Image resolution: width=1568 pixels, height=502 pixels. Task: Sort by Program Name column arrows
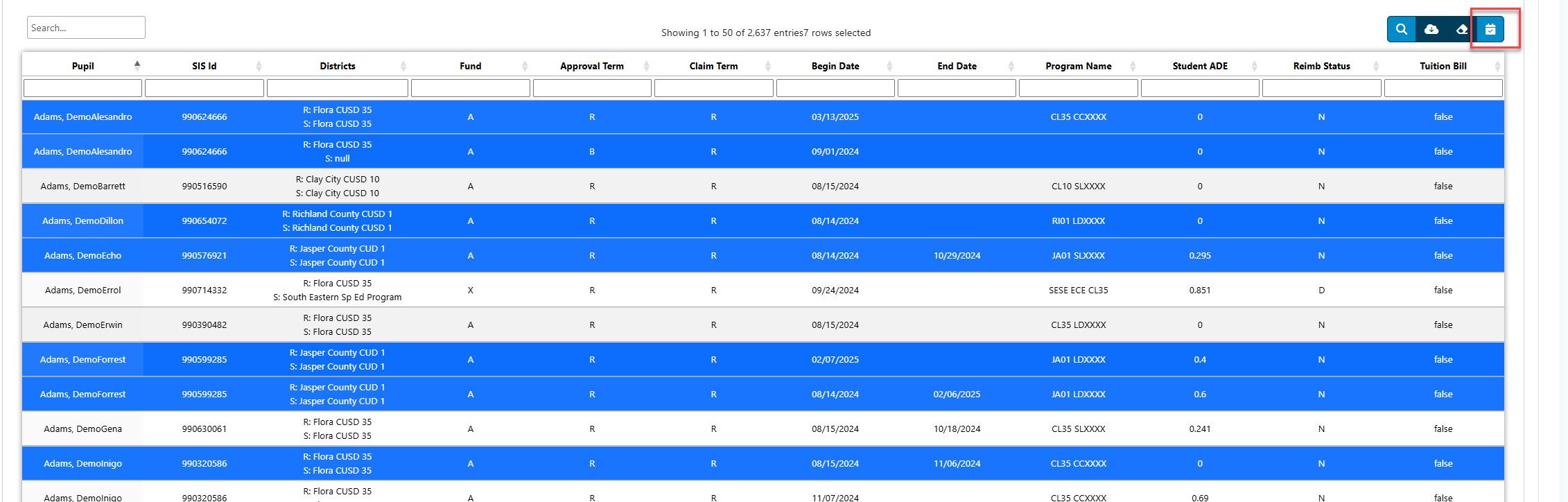click(x=1133, y=66)
